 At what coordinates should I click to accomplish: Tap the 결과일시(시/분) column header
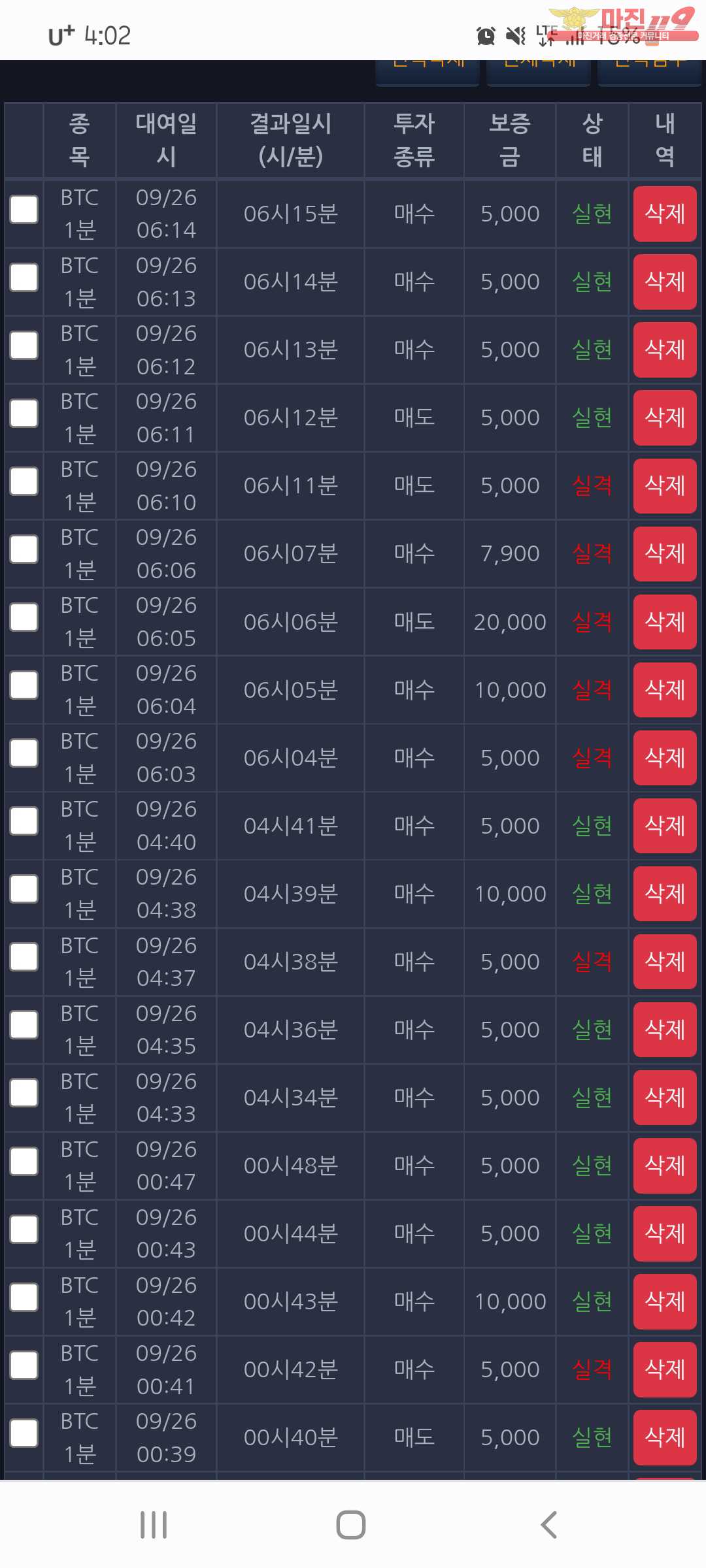click(290, 140)
